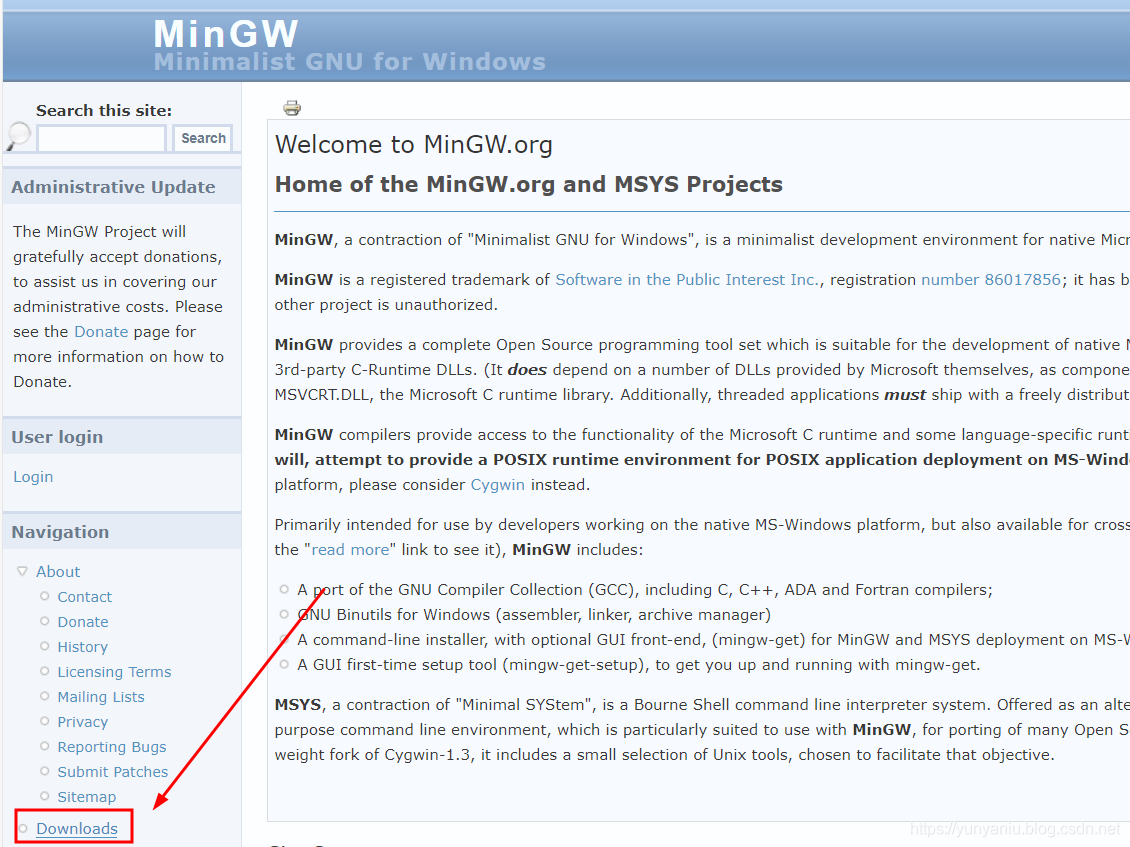This screenshot has height=847, width=1130.
Task: Click the printer-friendly version icon
Action: pyautogui.click(x=292, y=108)
